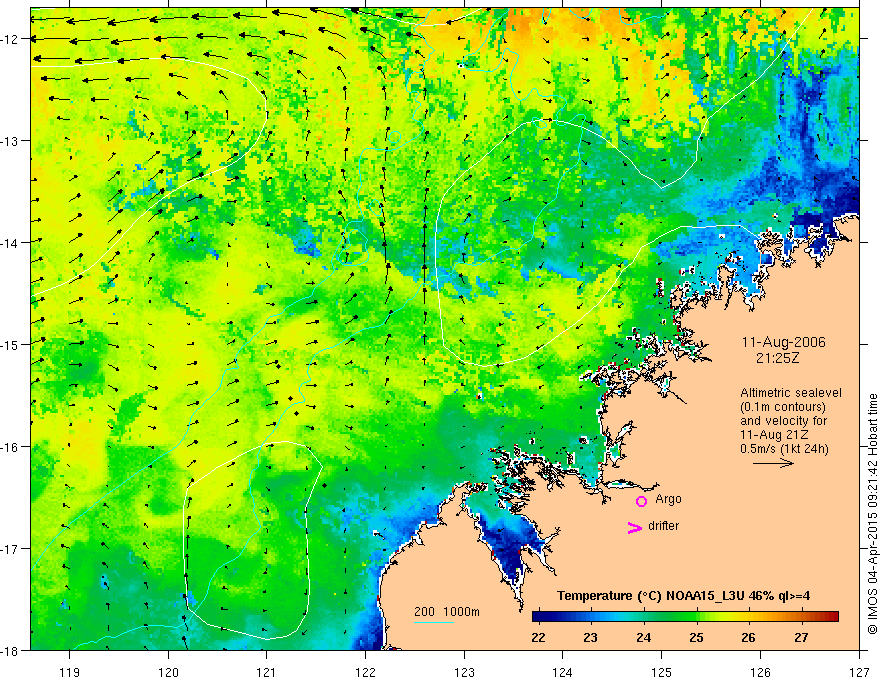This screenshot has width=880, height=680.
Task: Click the longitude axis label '123'
Action: 464,672
